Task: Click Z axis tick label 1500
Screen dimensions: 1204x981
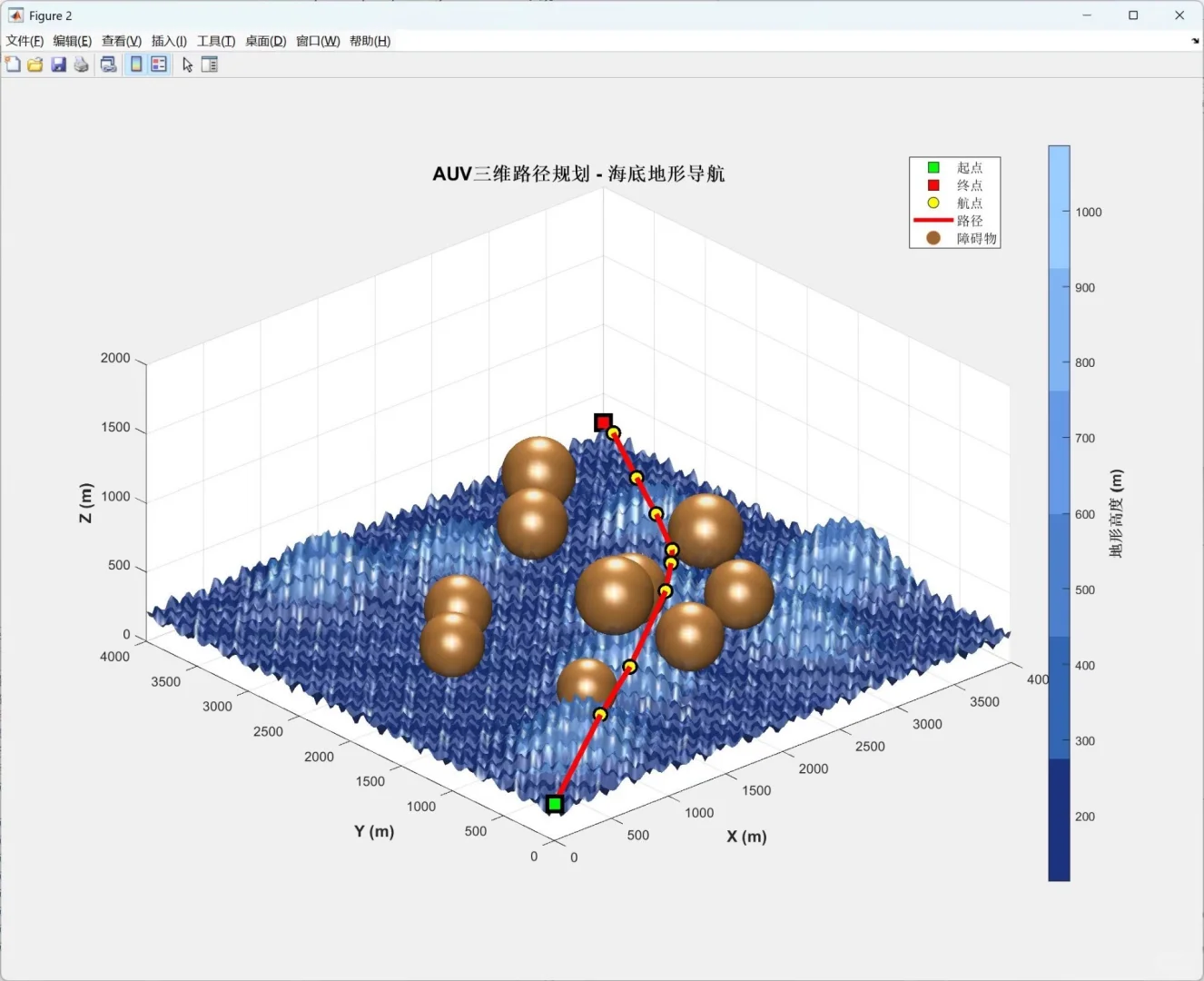Action: pyautogui.click(x=115, y=427)
